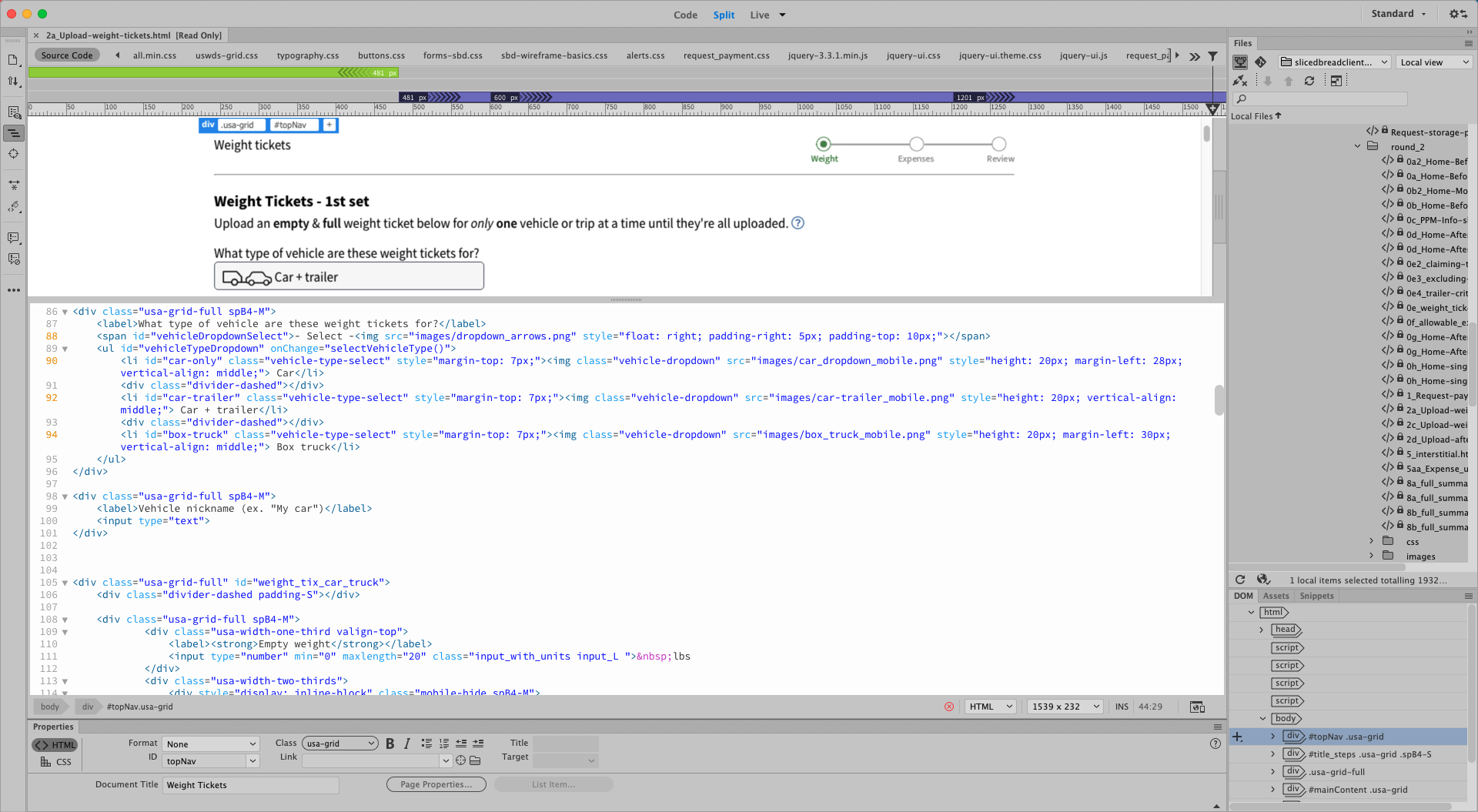
Task: Open the Standard workspace dropdown
Action: coord(1399,13)
